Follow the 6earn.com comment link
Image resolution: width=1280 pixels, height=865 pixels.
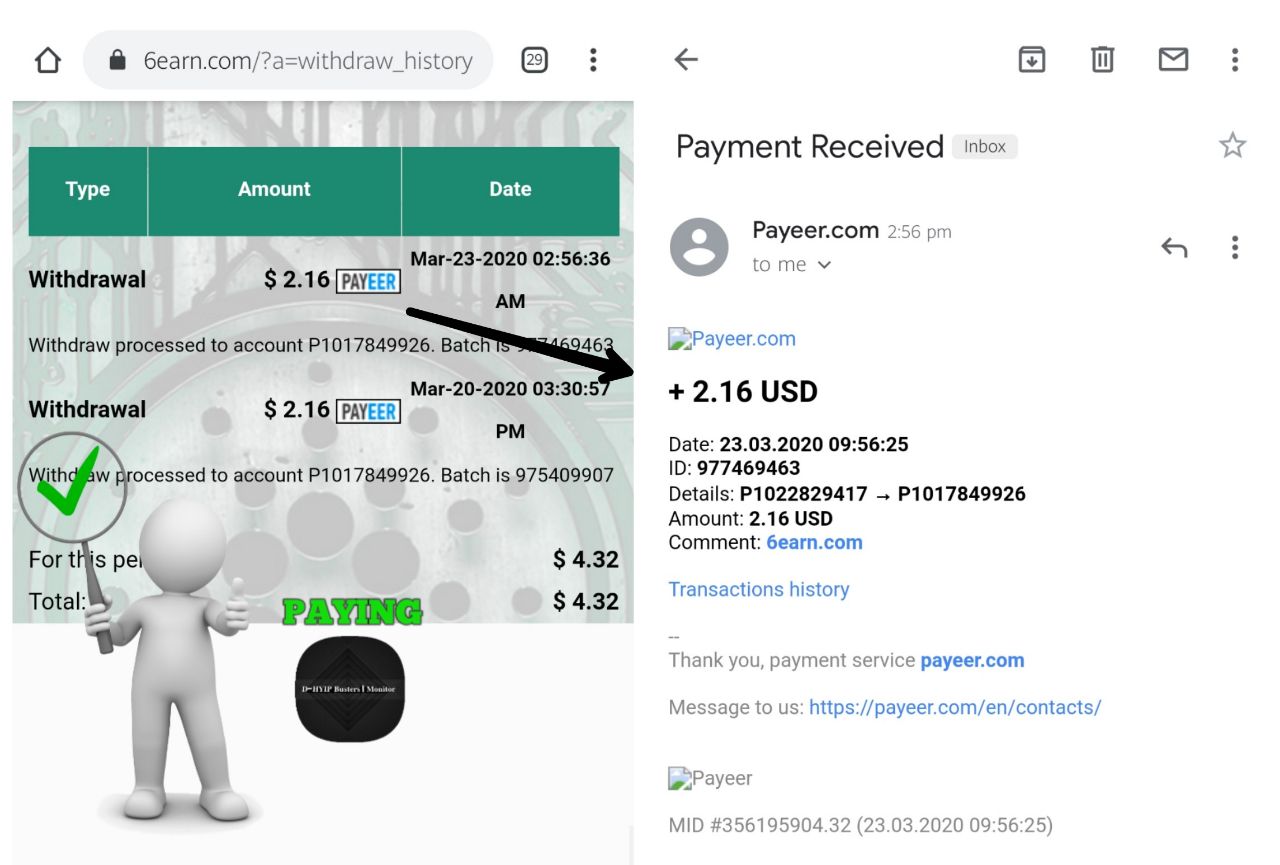click(x=814, y=543)
